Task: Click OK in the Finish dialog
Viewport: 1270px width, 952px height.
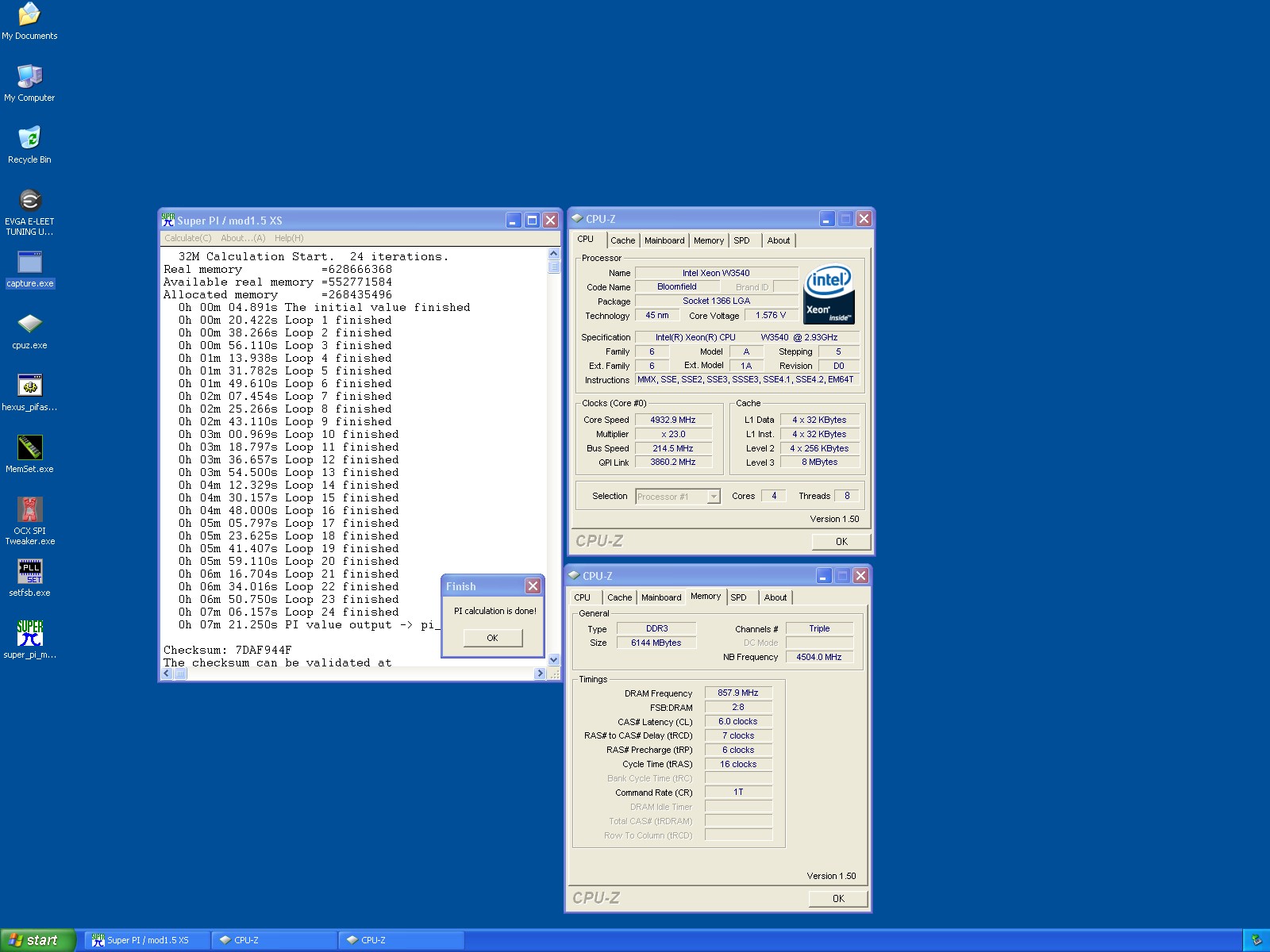Action: coord(492,638)
